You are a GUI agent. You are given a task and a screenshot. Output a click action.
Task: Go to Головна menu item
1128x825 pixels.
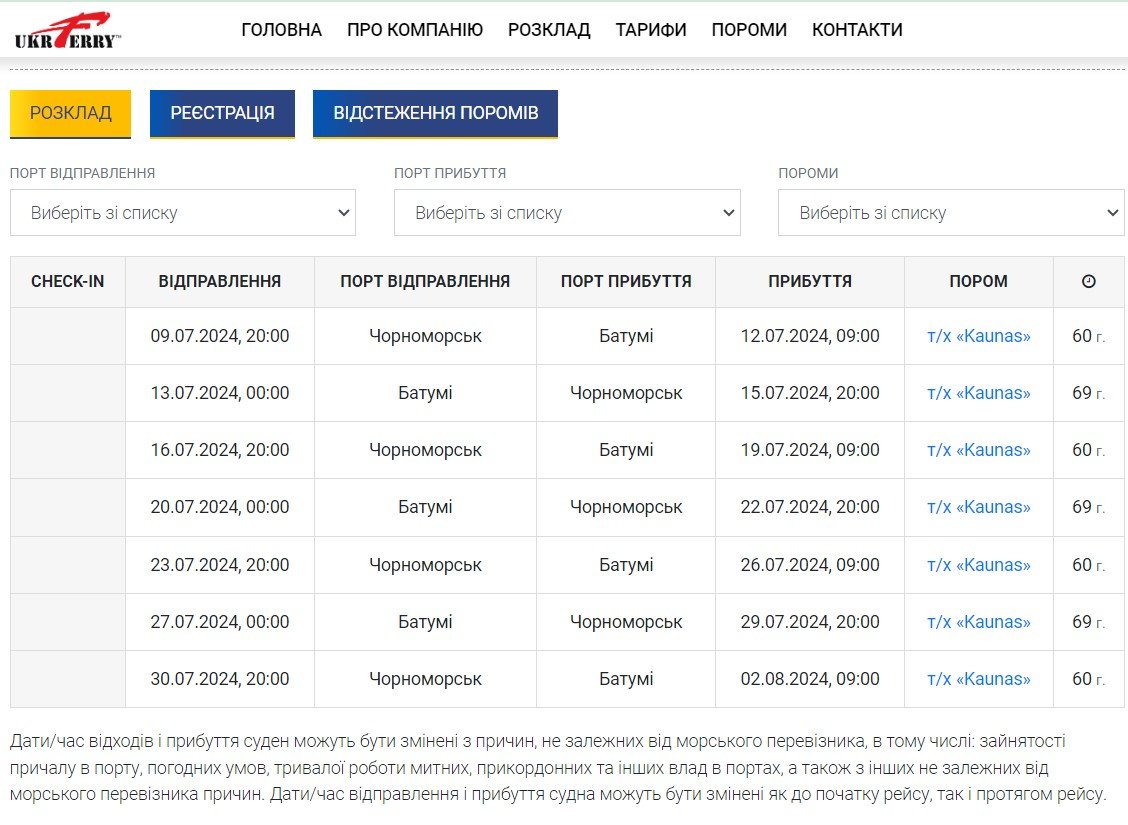pos(281,30)
